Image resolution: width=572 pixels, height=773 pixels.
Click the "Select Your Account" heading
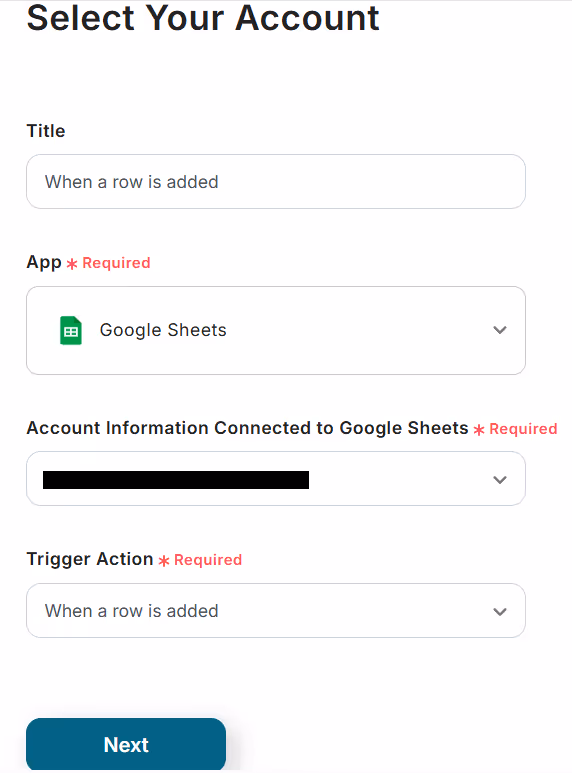[x=203, y=18]
